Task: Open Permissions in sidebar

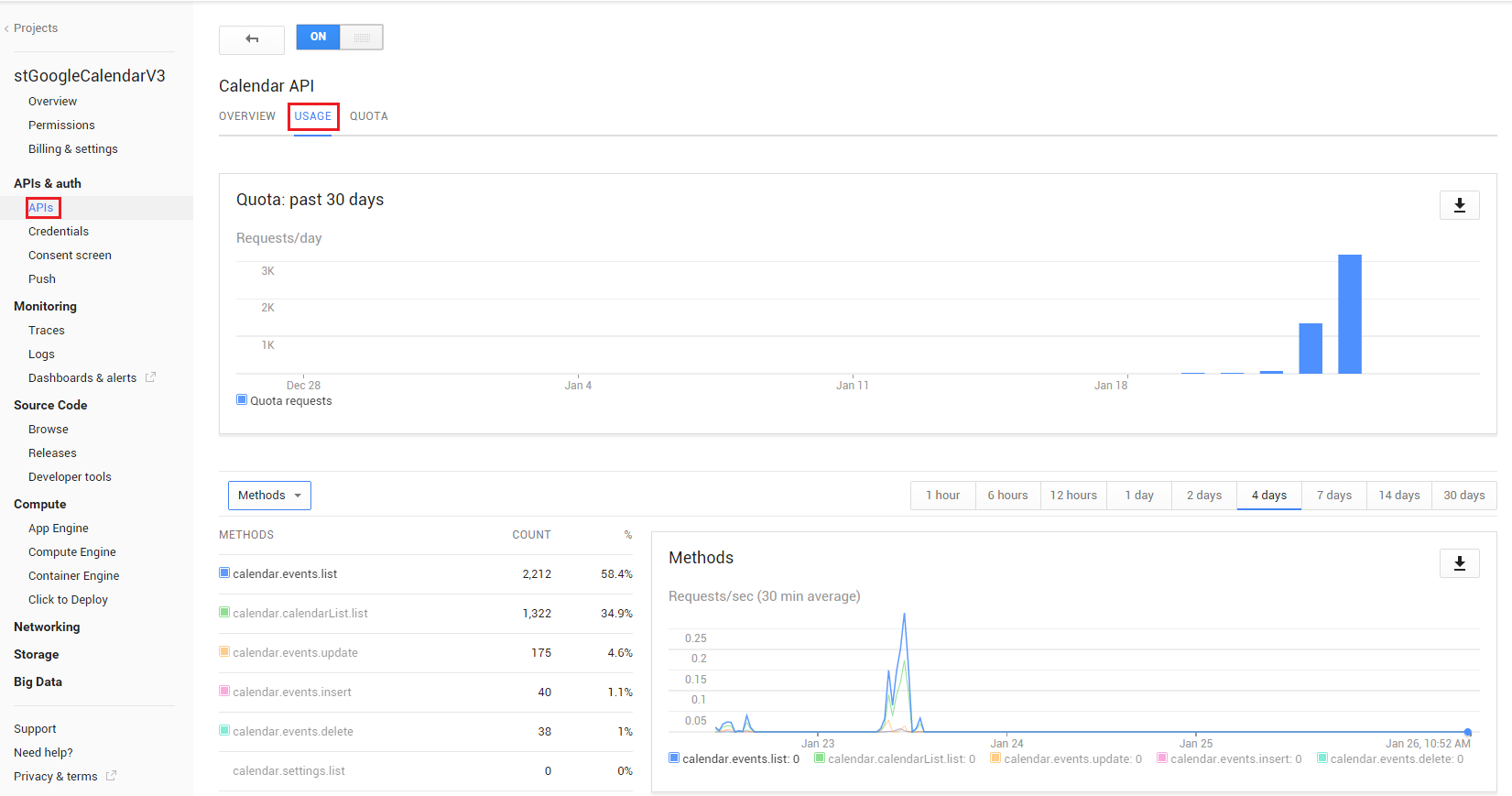Action: click(61, 125)
